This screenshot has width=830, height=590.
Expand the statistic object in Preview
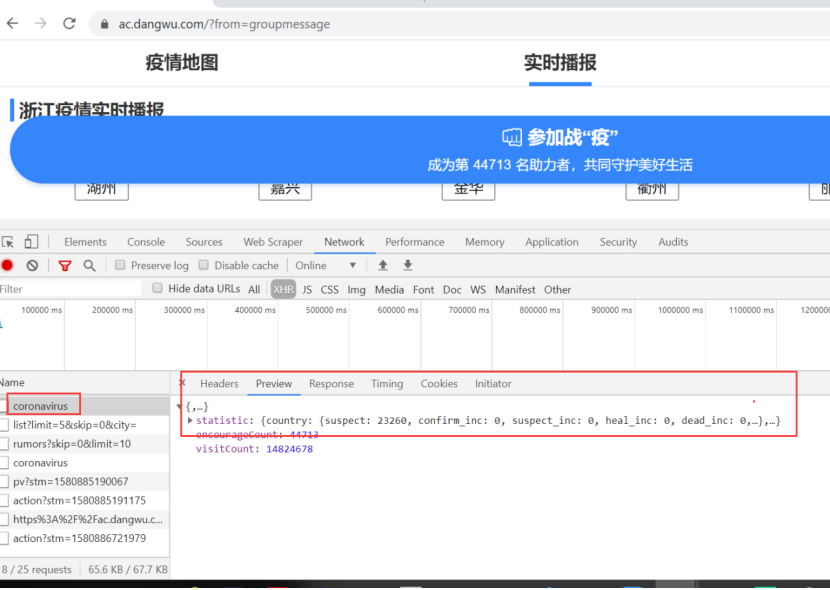click(x=190, y=421)
